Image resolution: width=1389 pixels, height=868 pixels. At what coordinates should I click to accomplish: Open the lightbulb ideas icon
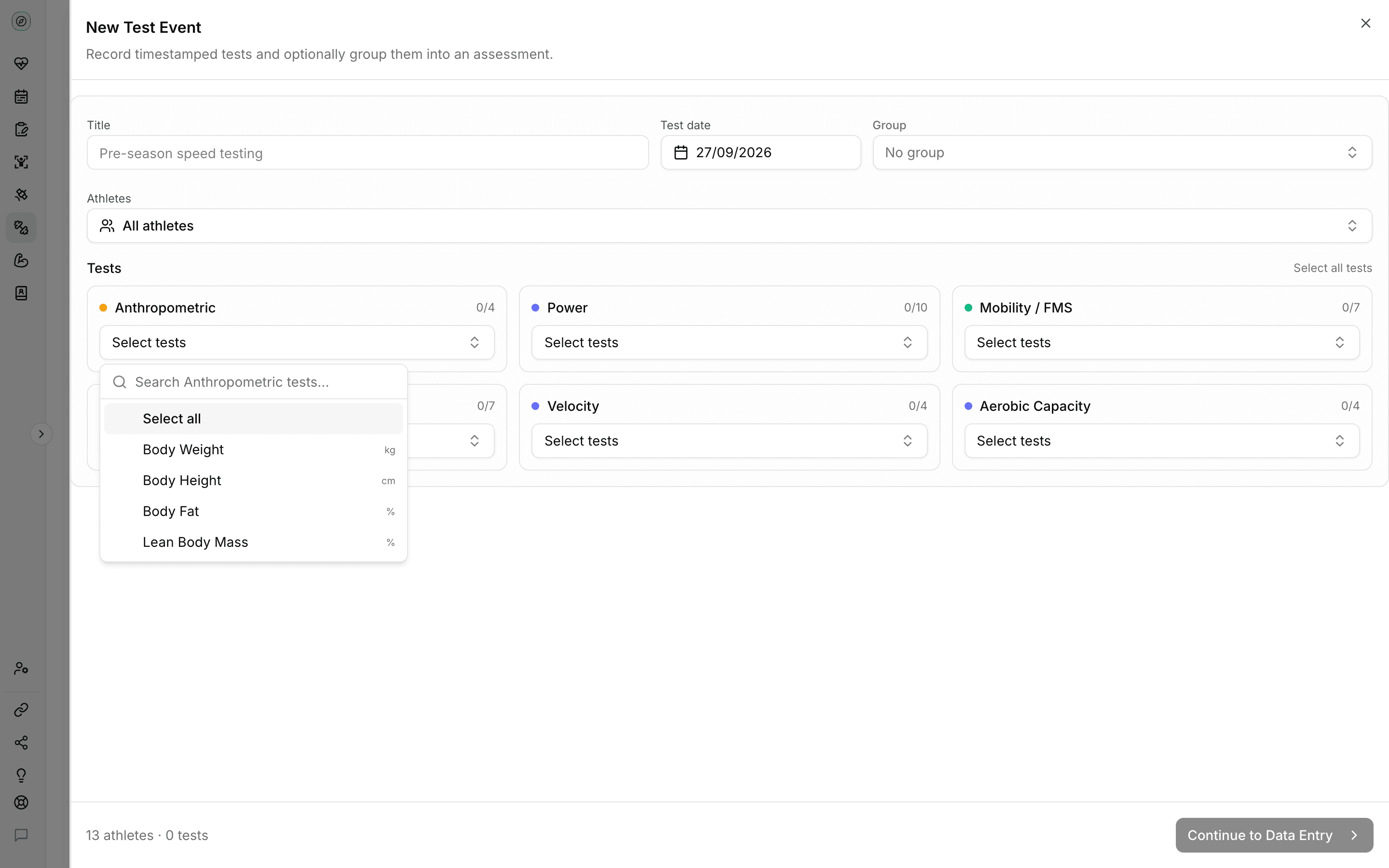point(21,775)
